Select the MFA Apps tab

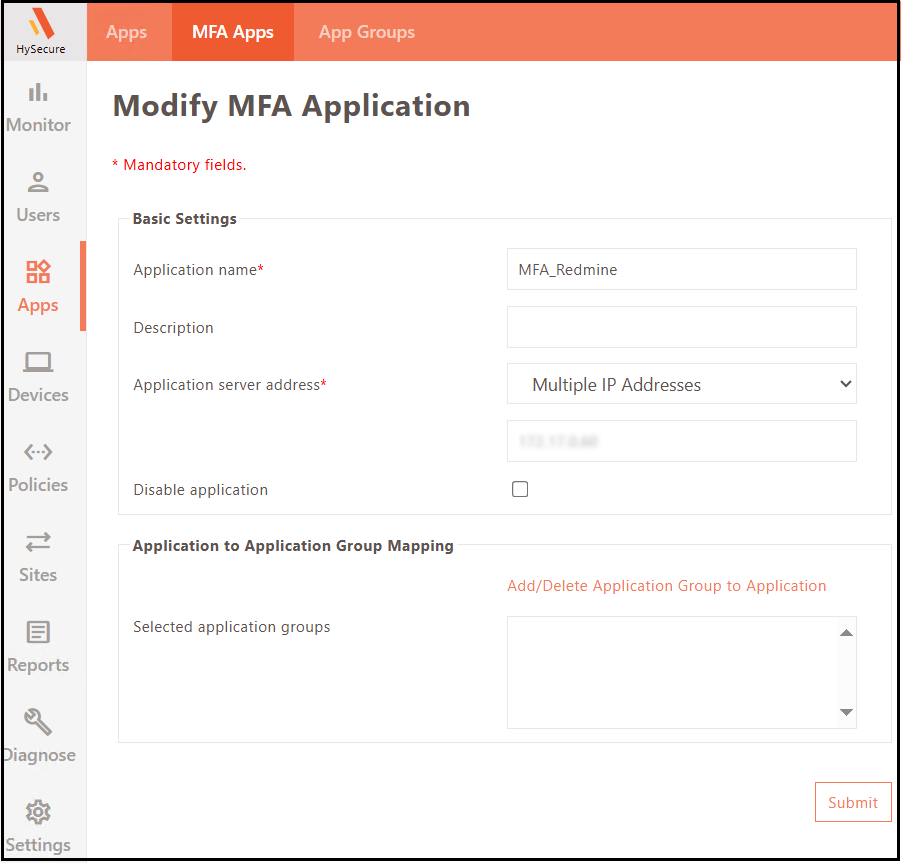click(x=233, y=32)
